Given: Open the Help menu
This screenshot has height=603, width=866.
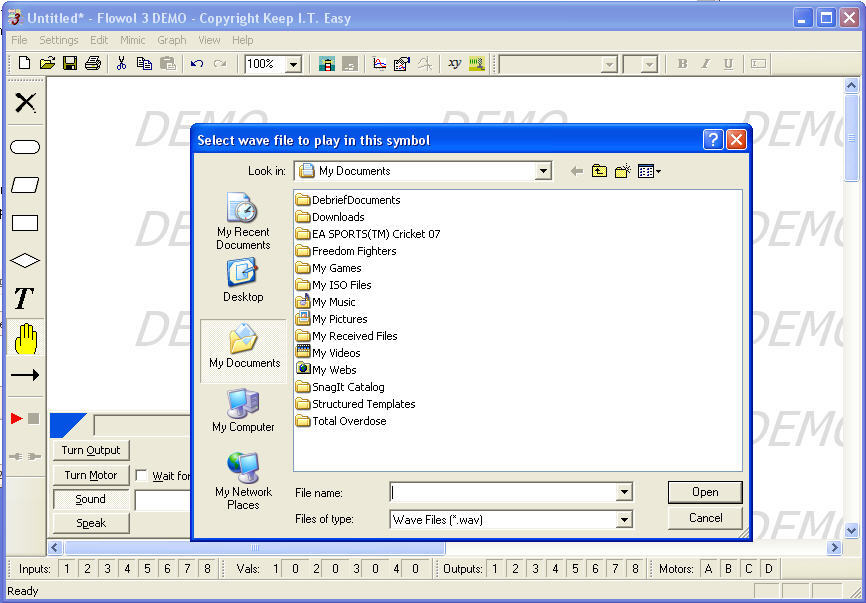Looking at the screenshot, I should pyautogui.click(x=242, y=40).
